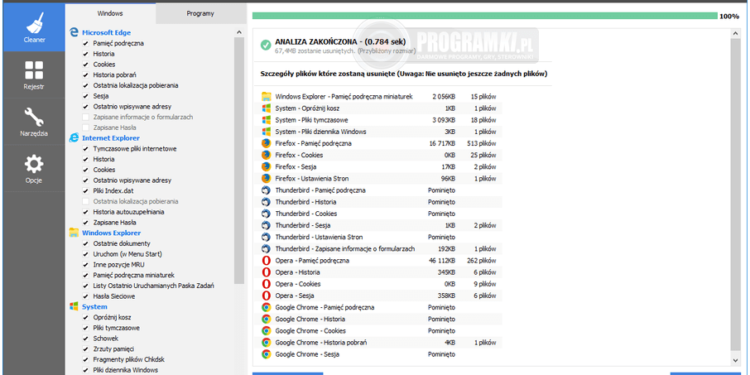Uncheck Historia pobrań under Microsoft Edge
Screen dimensions: 750x375
point(86,75)
